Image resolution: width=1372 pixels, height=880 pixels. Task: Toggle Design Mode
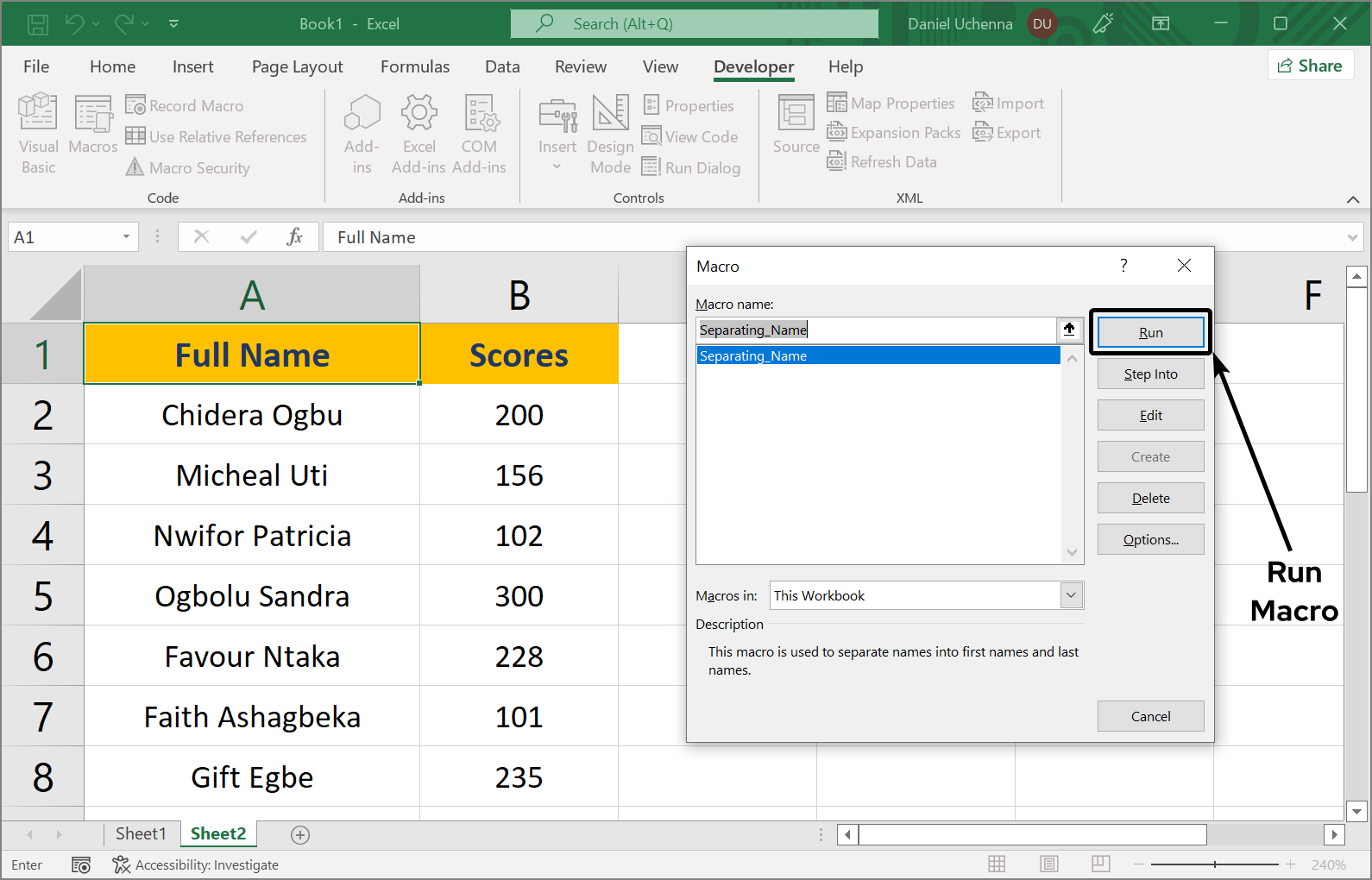pos(610,133)
